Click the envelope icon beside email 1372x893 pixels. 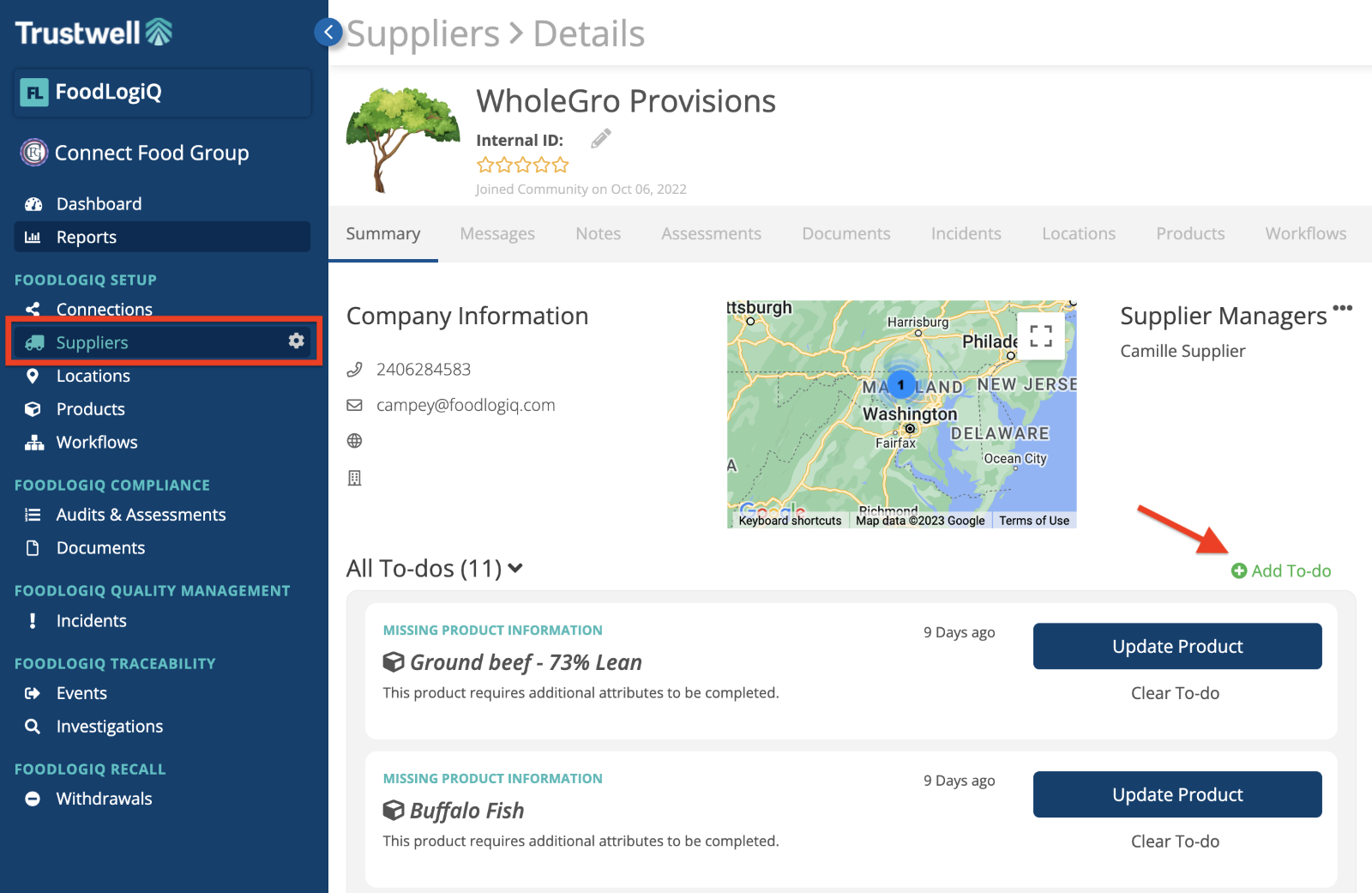354,405
